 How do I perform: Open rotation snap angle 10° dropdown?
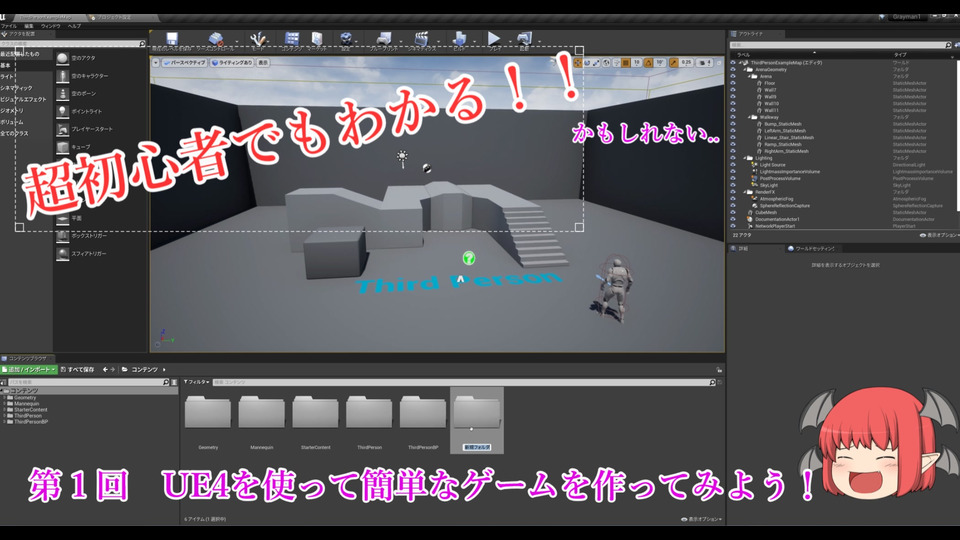click(x=660, y=62)
